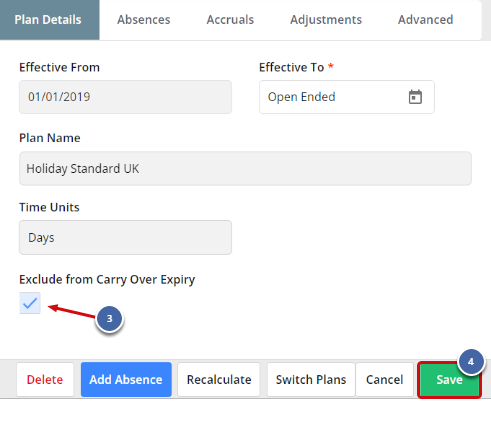This screenshot has width=491, height=423.
Task: Select the Adjustments tab
Action: coord(326,20)
